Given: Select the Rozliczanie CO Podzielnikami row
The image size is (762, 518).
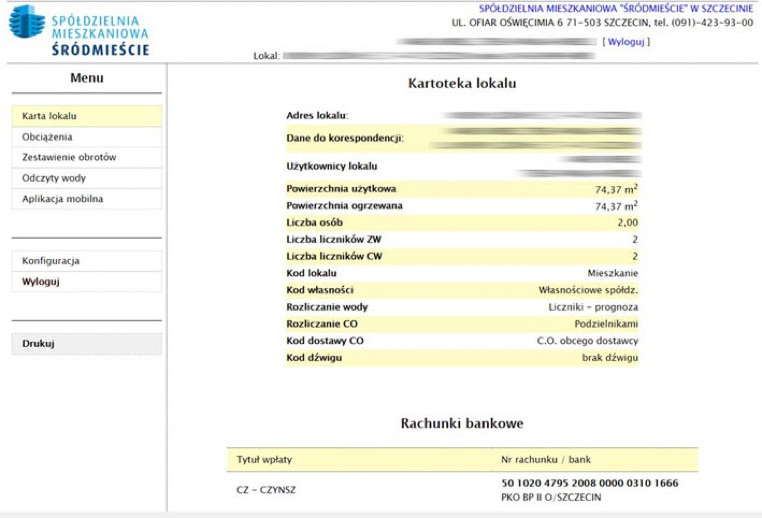Looking at the screenshot, I should 462,324.
